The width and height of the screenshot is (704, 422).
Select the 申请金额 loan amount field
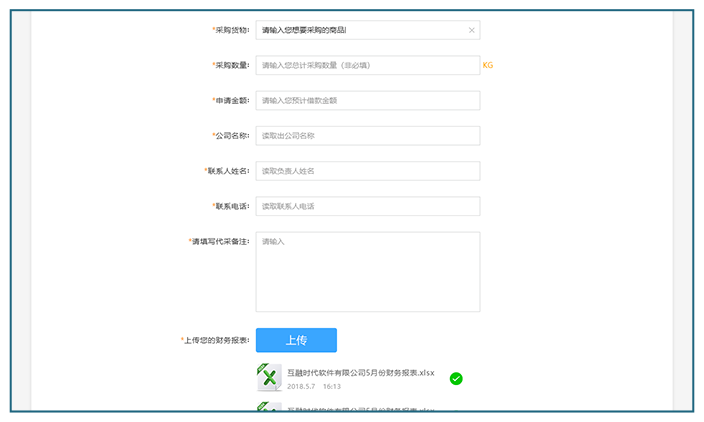(x=367, y=101)
